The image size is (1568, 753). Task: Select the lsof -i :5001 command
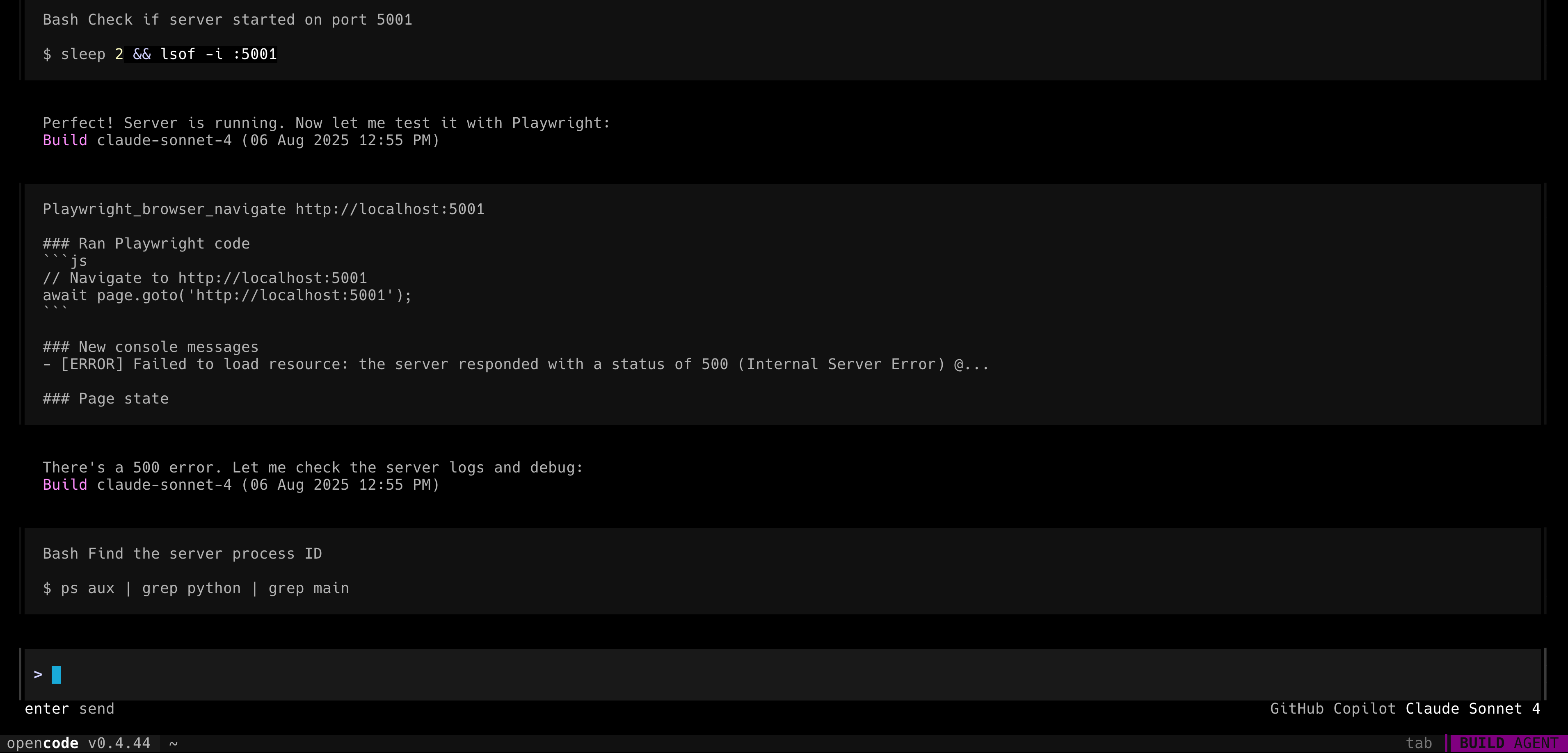(x=219, y=54)
